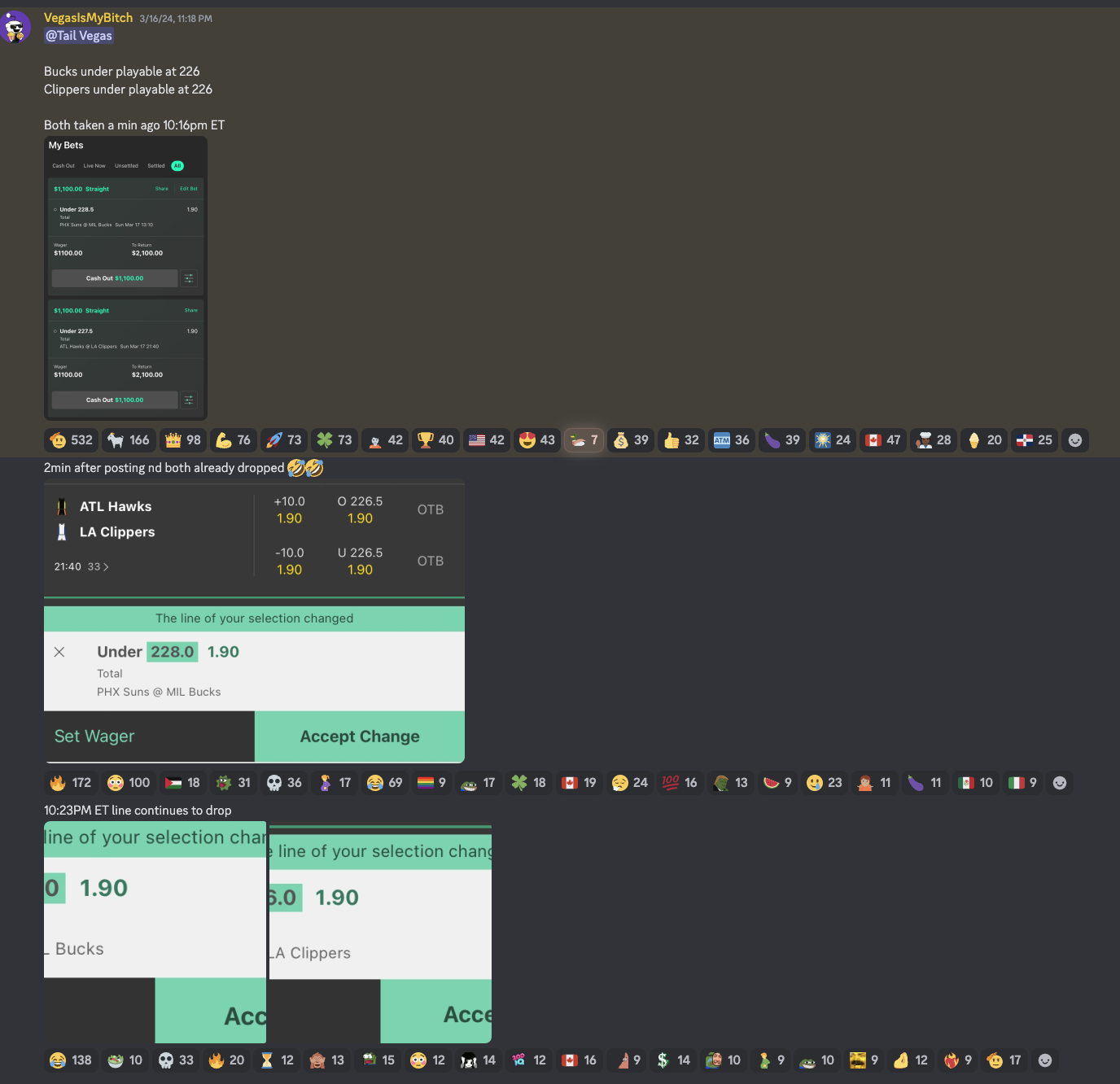Screen dimensions: 1120x1084
Task: Click the fire reaction showing 172
Action: coord(72,783)
